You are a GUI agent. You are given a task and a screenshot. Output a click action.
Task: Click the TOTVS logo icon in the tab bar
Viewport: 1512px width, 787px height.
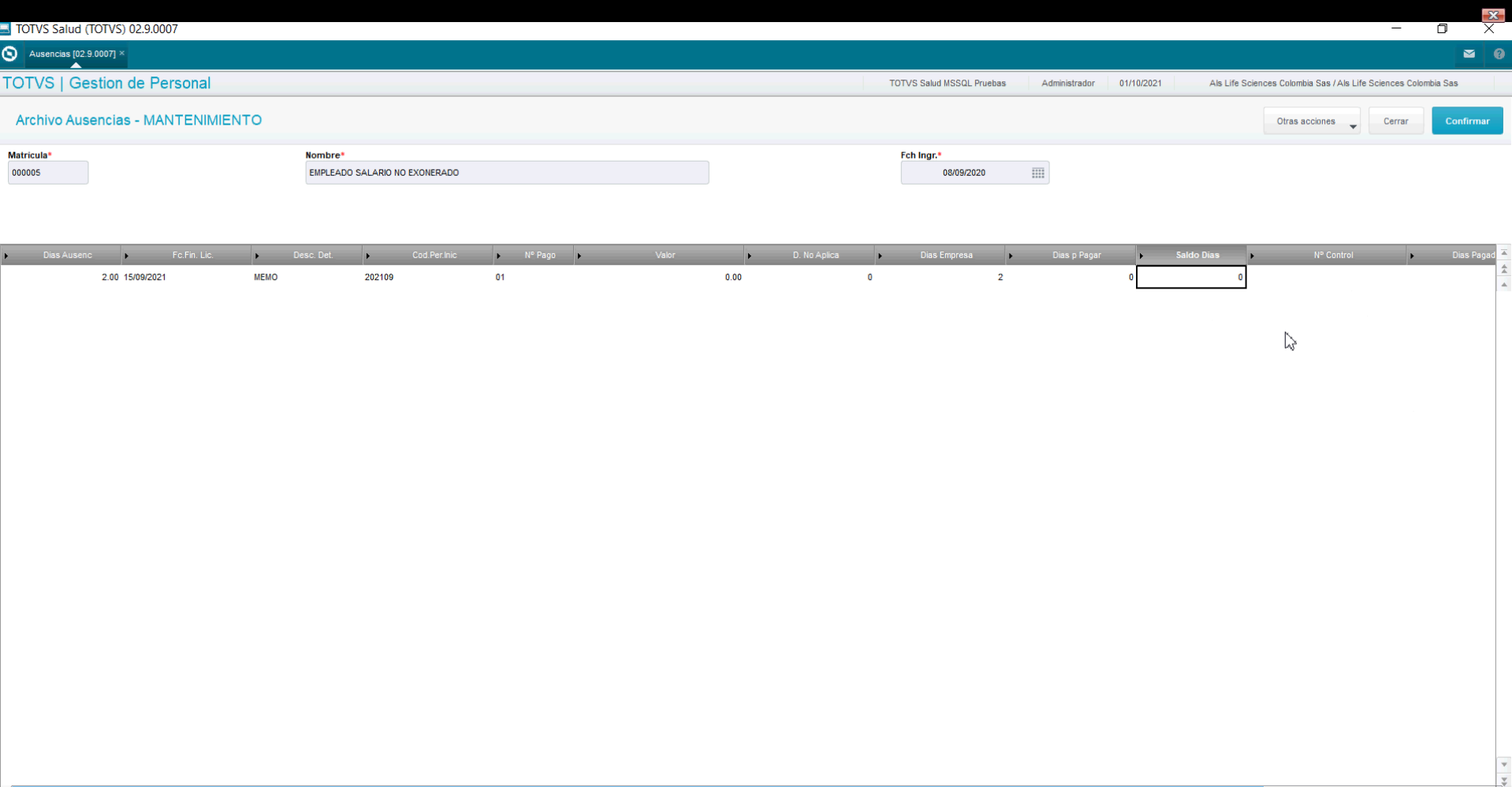click(x=9, y=54)
